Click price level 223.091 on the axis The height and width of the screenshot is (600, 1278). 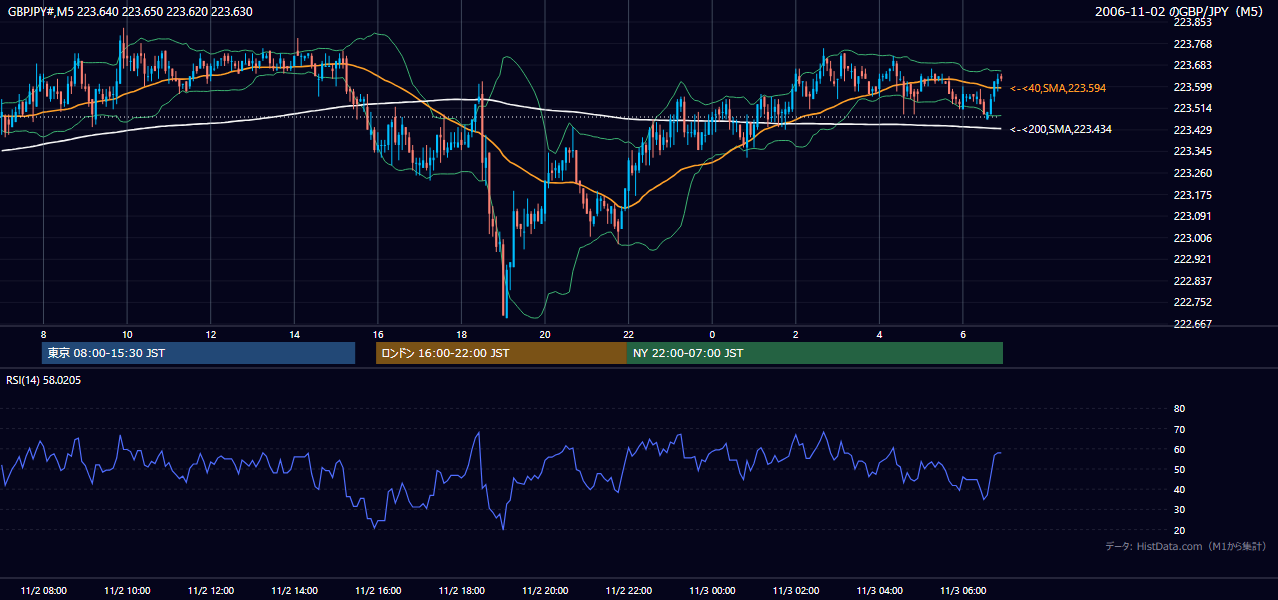(x=1192, y=216)
